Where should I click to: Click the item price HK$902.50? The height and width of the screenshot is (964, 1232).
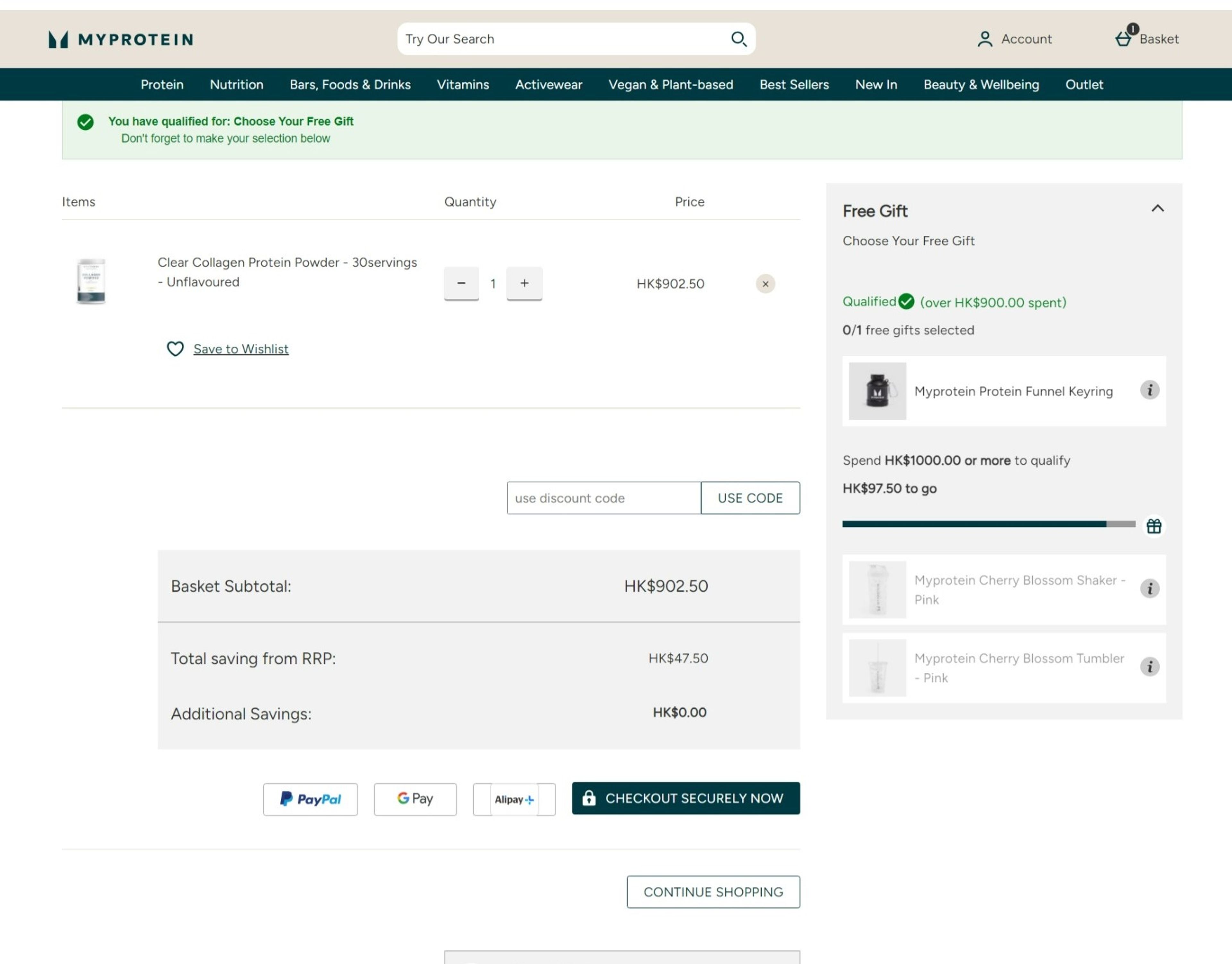670,284
